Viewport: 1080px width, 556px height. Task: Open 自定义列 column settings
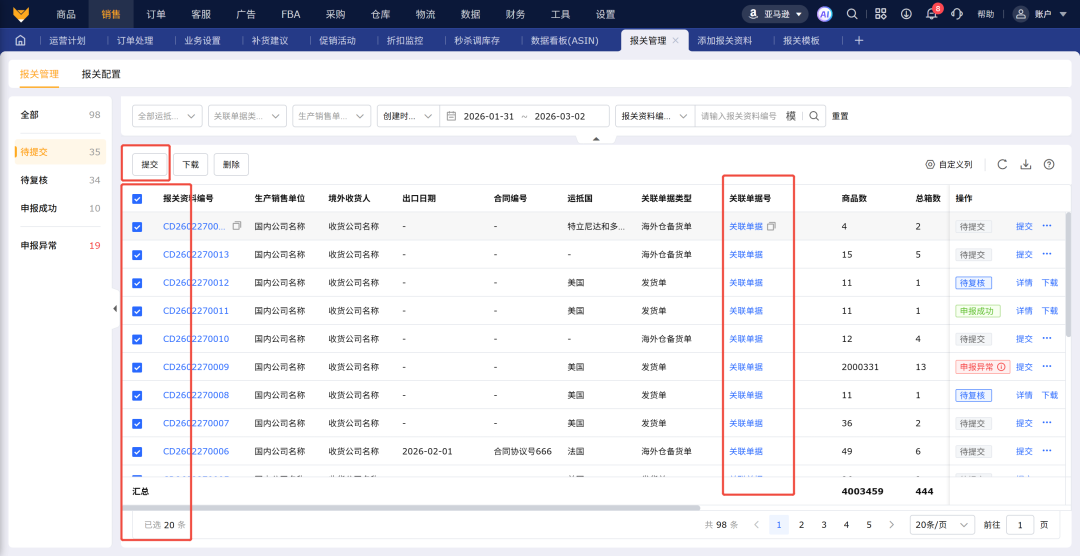click(948, 165)
